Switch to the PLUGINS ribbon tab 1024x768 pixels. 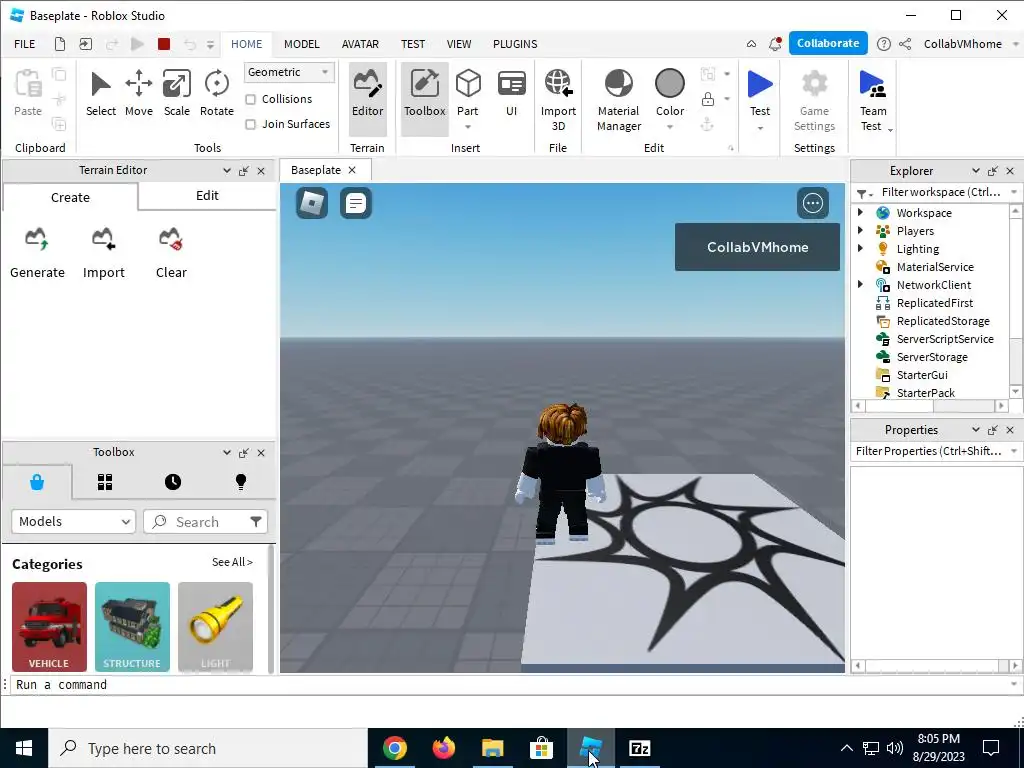click(515, 44)
